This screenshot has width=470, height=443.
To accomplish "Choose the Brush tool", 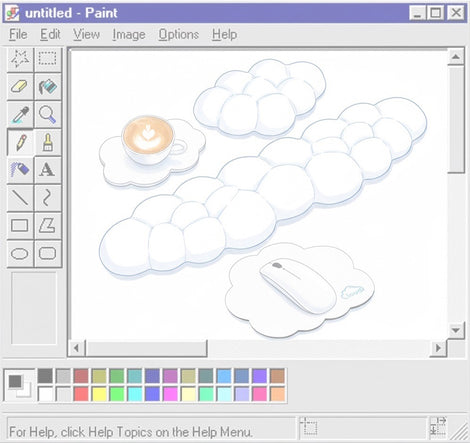I will 48,142.
